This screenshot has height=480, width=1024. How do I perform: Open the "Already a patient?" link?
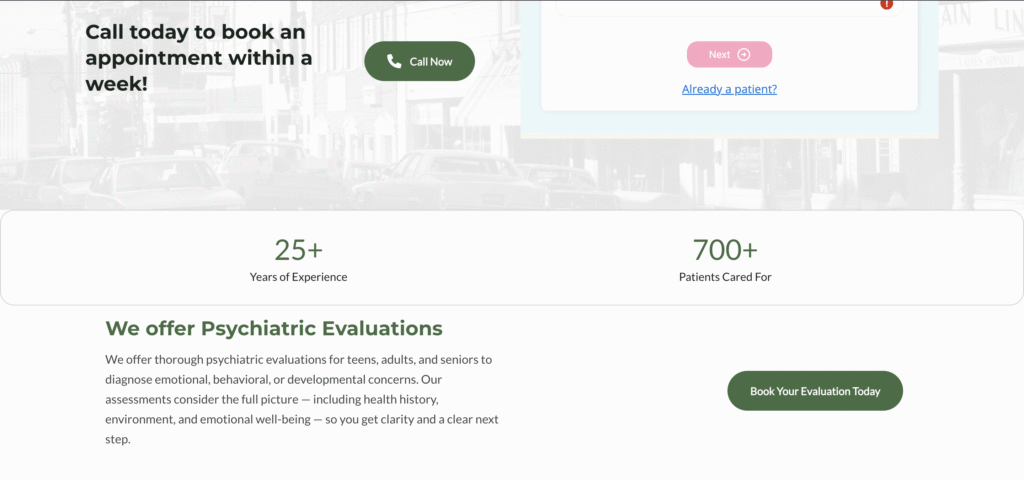tap(729, 89)
